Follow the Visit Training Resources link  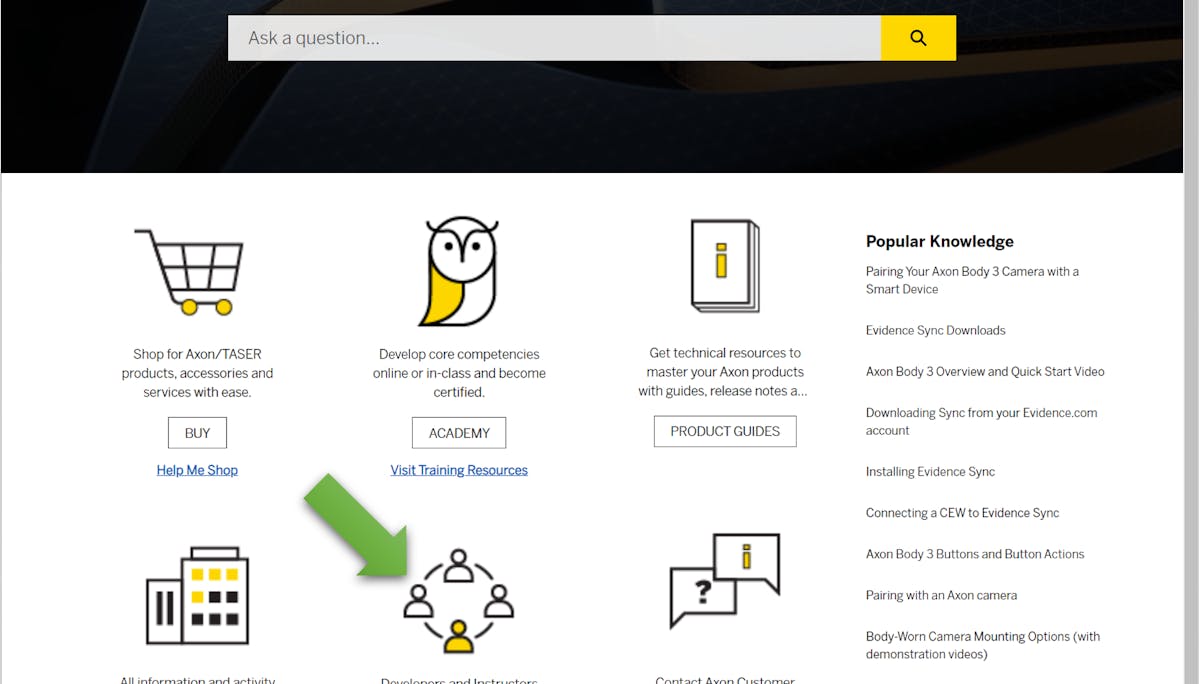(459, 470)
